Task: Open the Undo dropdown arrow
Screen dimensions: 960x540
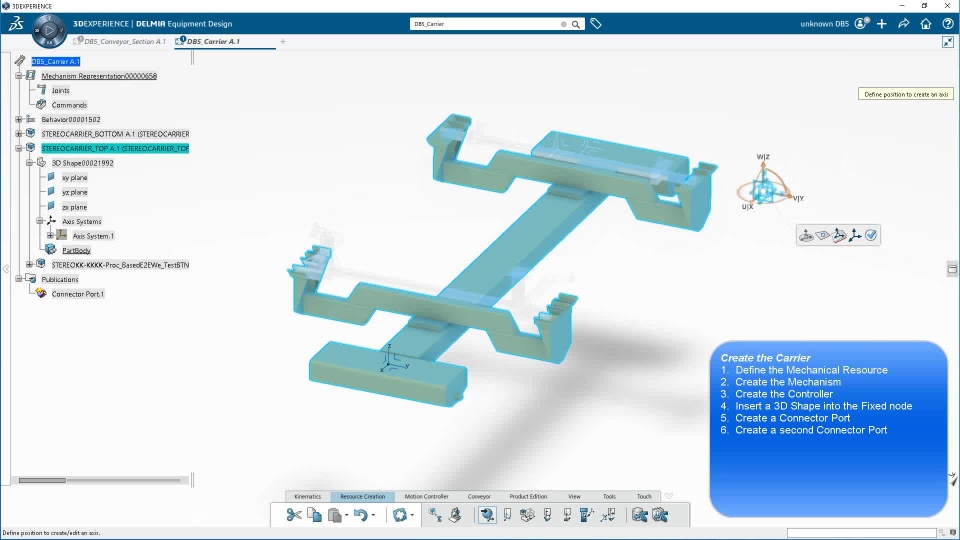Action: [373, 516]
